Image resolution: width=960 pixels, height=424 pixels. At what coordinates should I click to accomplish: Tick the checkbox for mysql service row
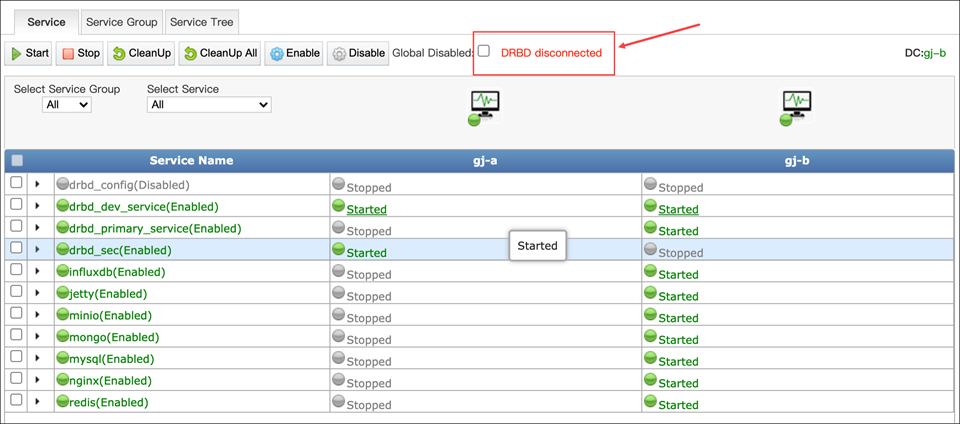pos(16,357)
